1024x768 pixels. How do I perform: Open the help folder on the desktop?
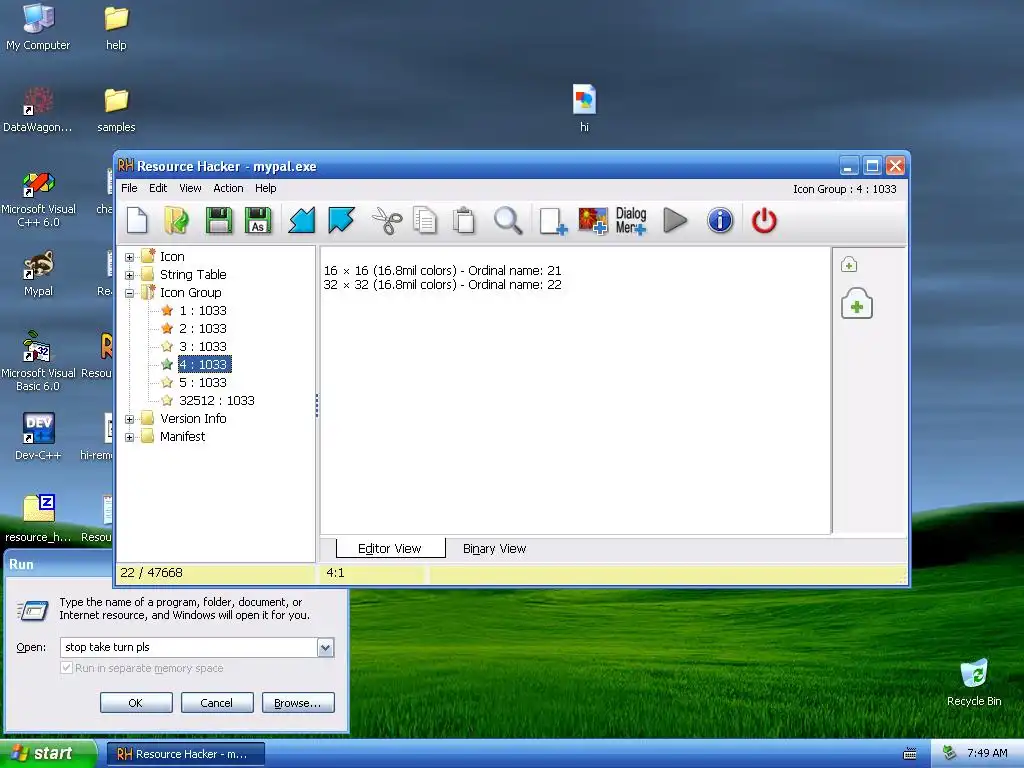pos(116,28)
